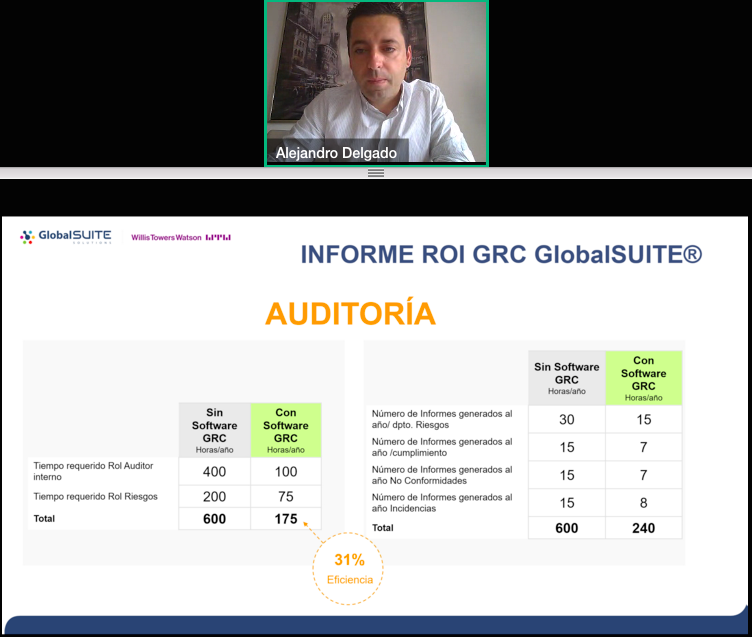Click the 8 cell
Image resolution: width=752 pixels, height=637 pixels.
[644, 503]
